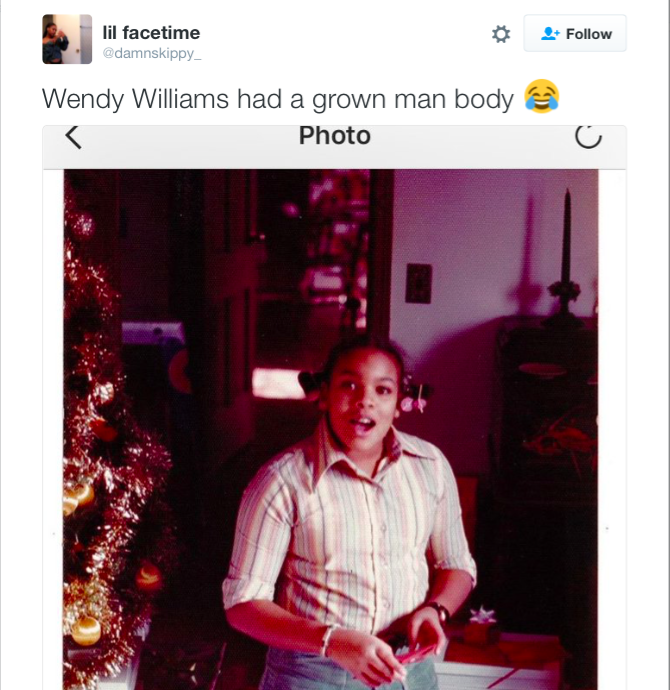Click the light switch plate in the photo

coord(418,283)
